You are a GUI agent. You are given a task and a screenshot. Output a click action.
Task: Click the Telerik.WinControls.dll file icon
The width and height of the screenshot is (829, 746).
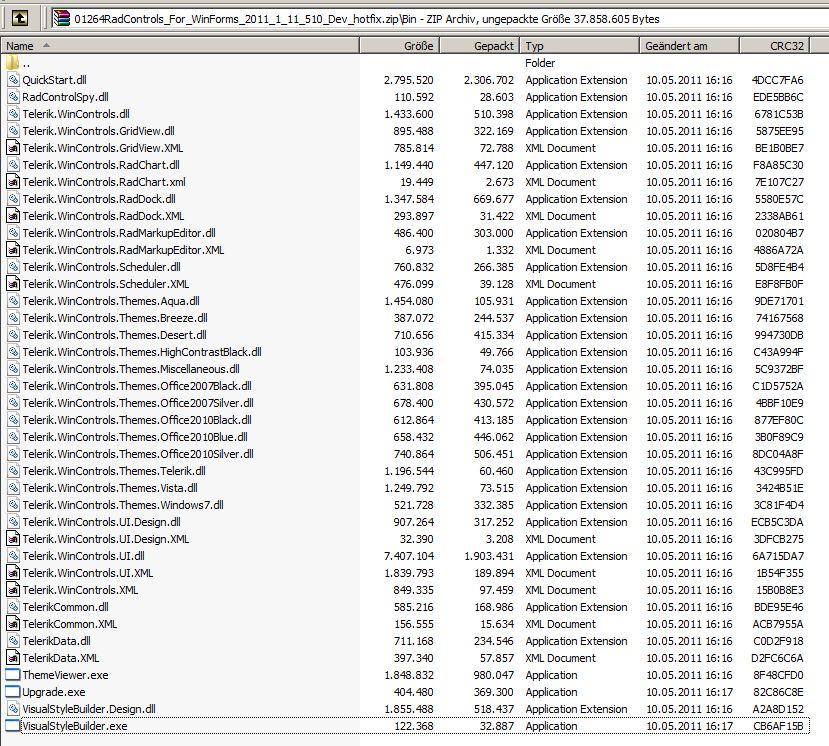13,114
